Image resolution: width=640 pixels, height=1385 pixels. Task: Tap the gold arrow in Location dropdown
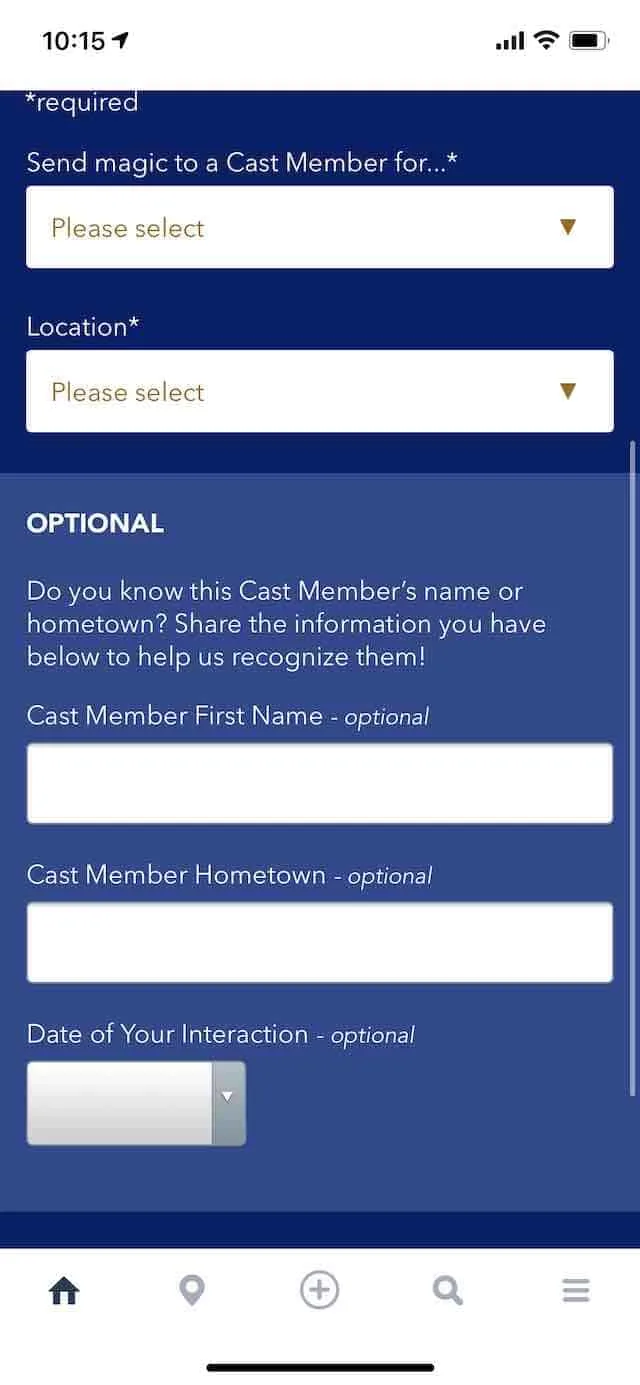568,391
